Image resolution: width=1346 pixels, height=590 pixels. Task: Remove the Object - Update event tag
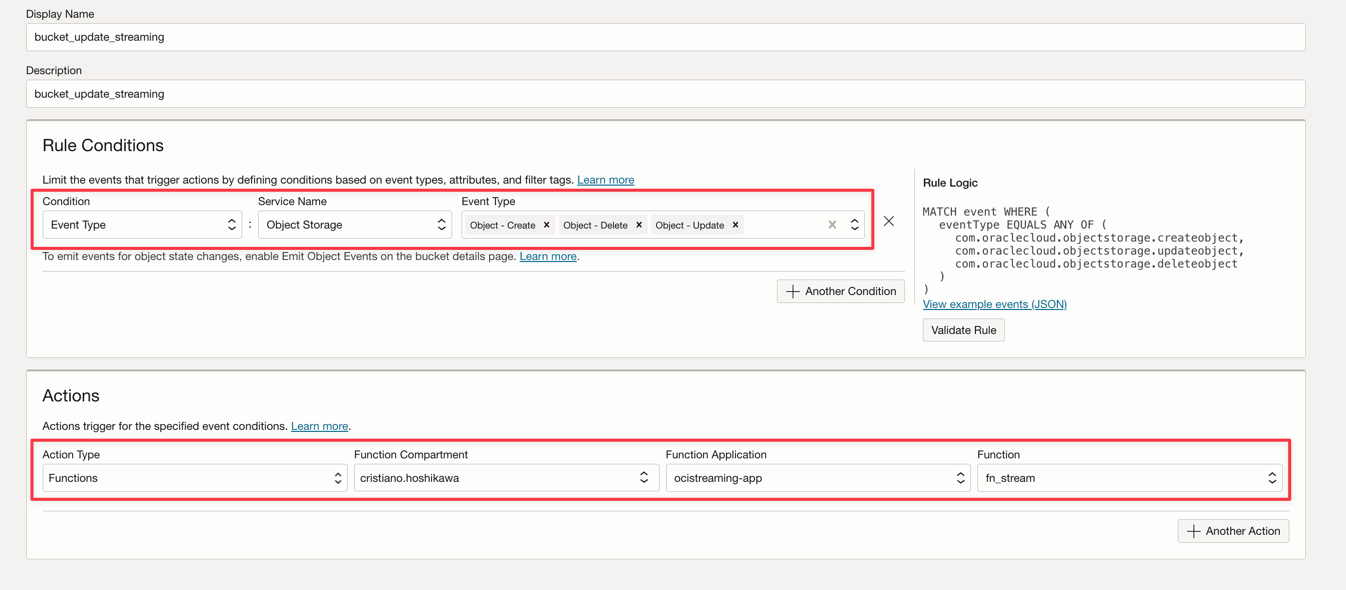point(736,225)
